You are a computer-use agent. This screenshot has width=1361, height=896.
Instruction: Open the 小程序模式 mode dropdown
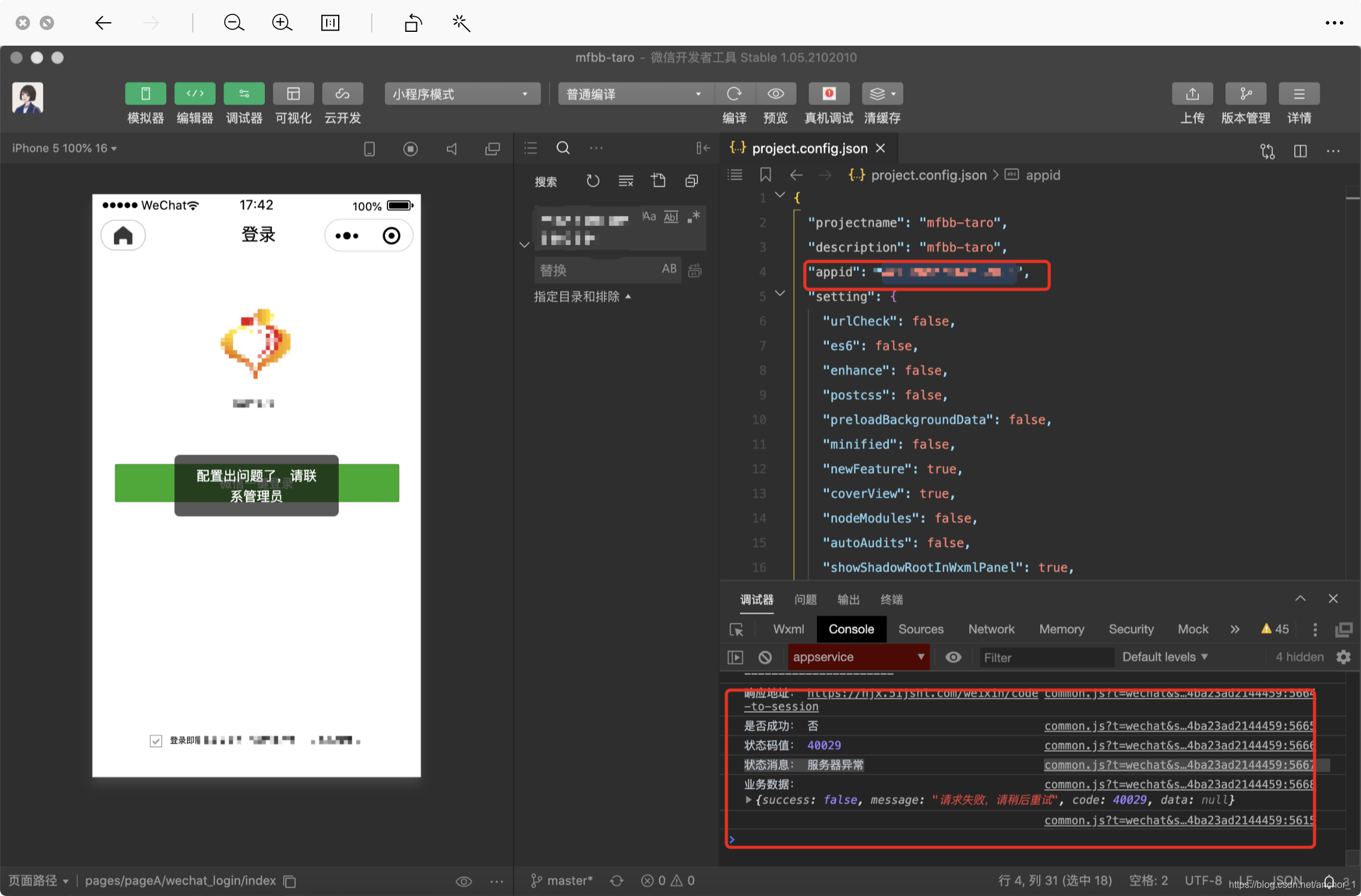pyautogui.click(x=461, y=94)
